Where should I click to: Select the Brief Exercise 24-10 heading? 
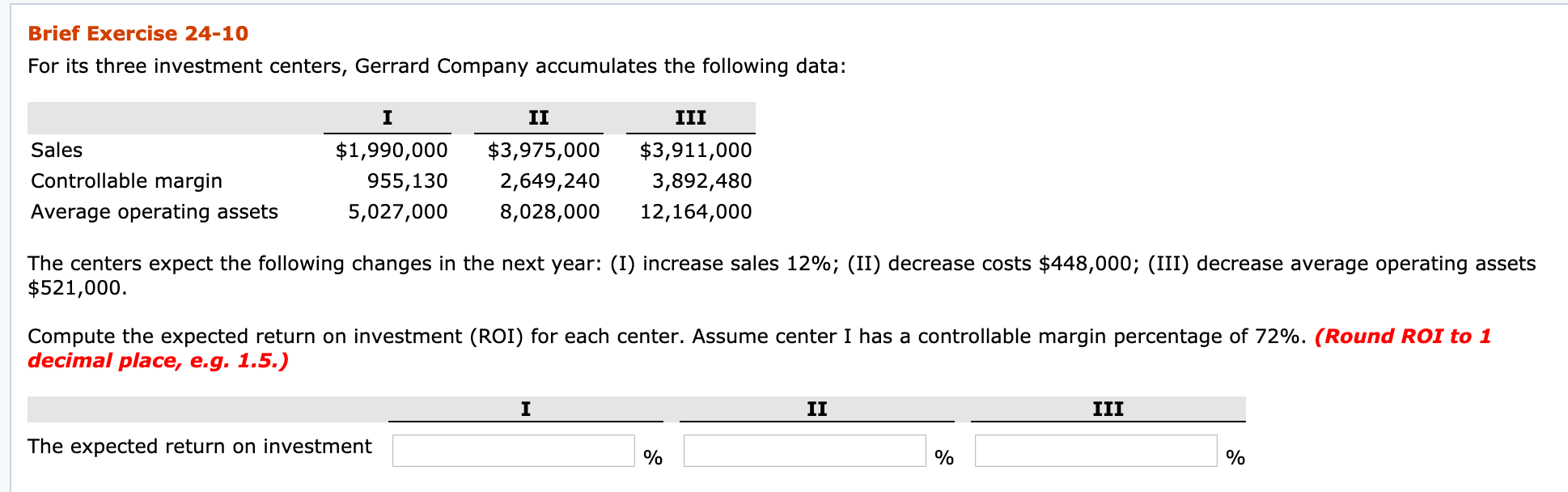click(136, 34)
